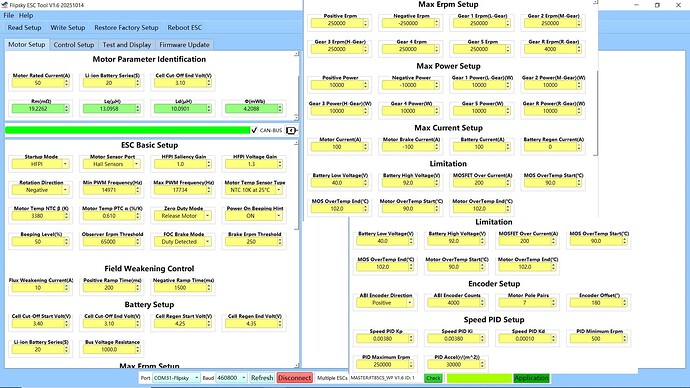Click the Beeping Level stepper arrows
Viewport: 690px width, 388px height.
pos(66,242)
